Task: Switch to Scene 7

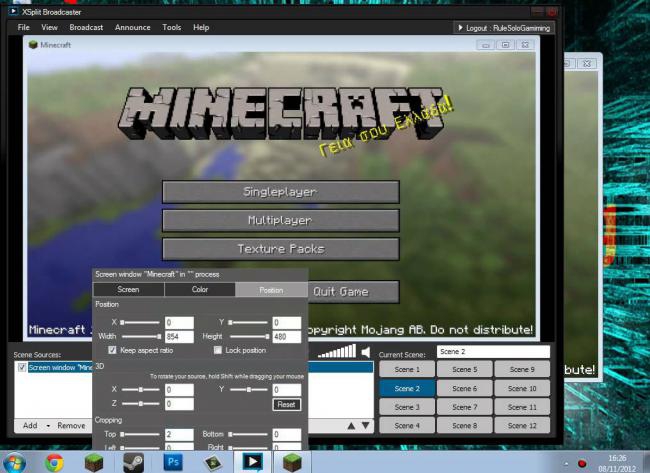Action: pyautogui.click(x=465, y=407)
